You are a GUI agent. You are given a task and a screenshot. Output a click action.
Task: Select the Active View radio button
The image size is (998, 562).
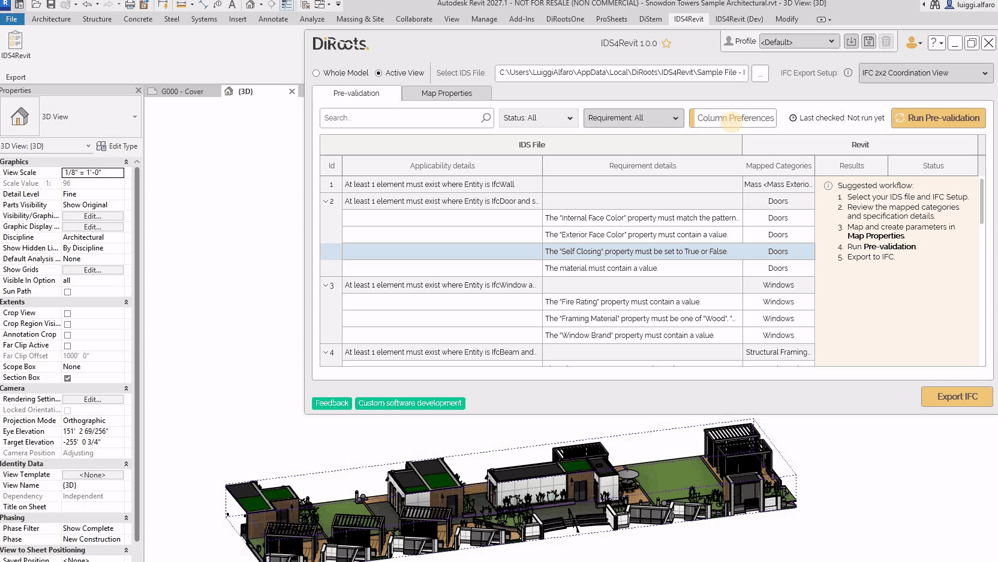coord(379,73)
